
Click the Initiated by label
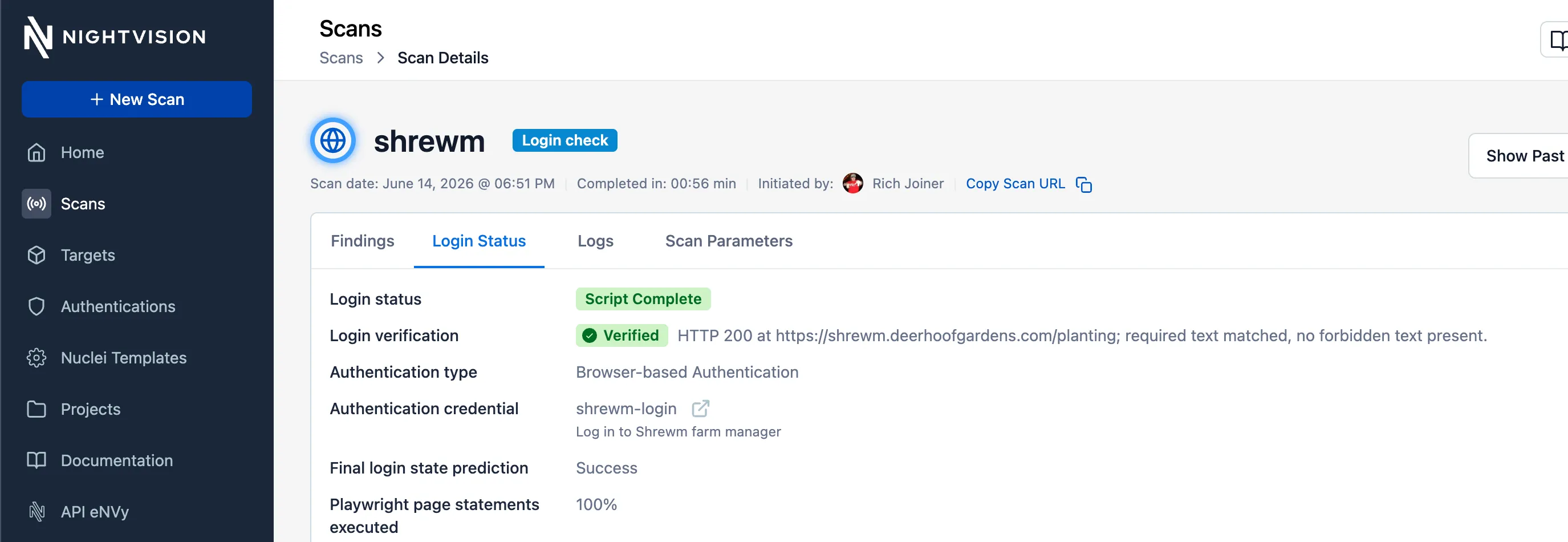795,183
